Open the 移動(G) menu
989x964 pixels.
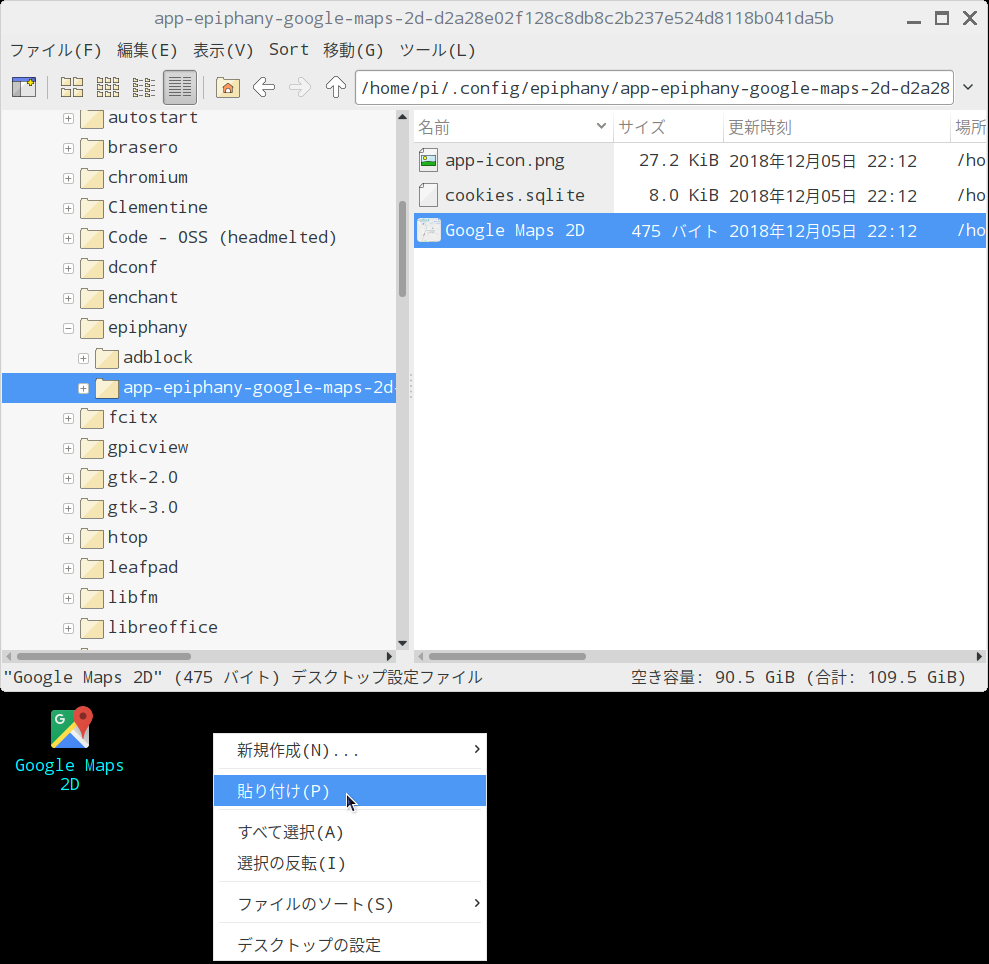353,50
